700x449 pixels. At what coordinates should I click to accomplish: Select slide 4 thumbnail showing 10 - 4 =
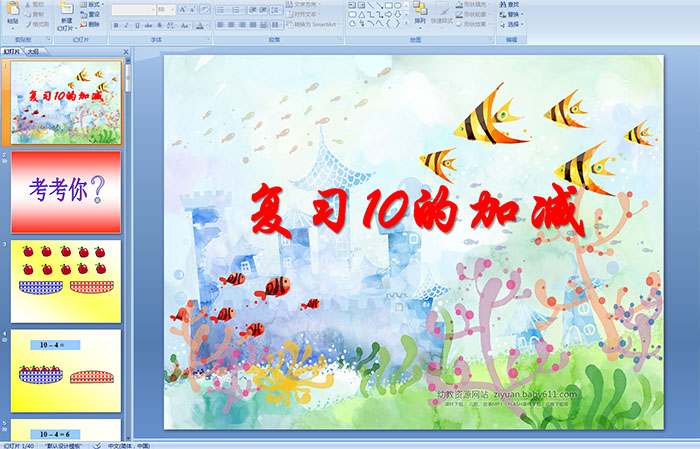[66, 370]
